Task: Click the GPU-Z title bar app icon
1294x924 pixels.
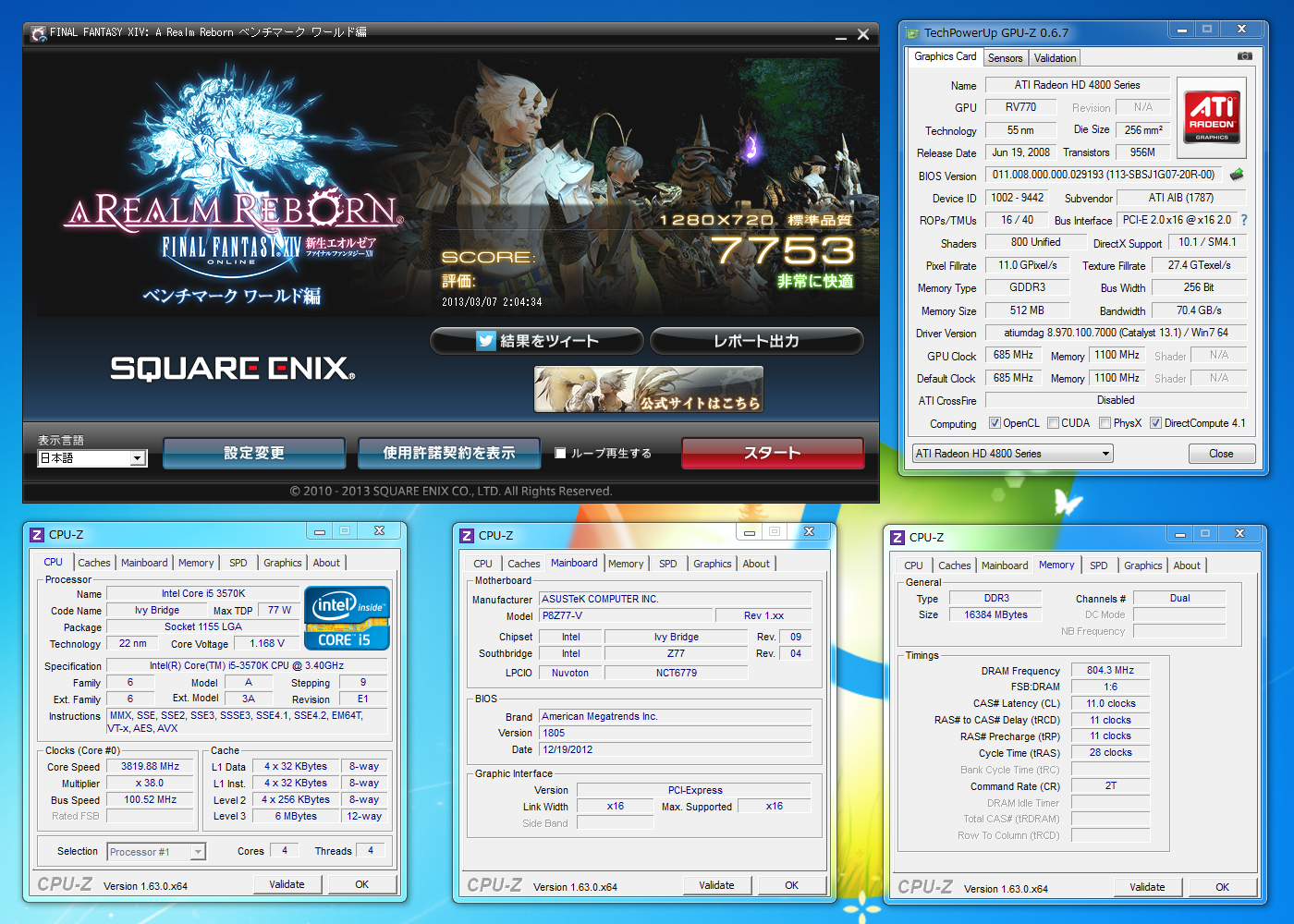Action: click(913, 33)
